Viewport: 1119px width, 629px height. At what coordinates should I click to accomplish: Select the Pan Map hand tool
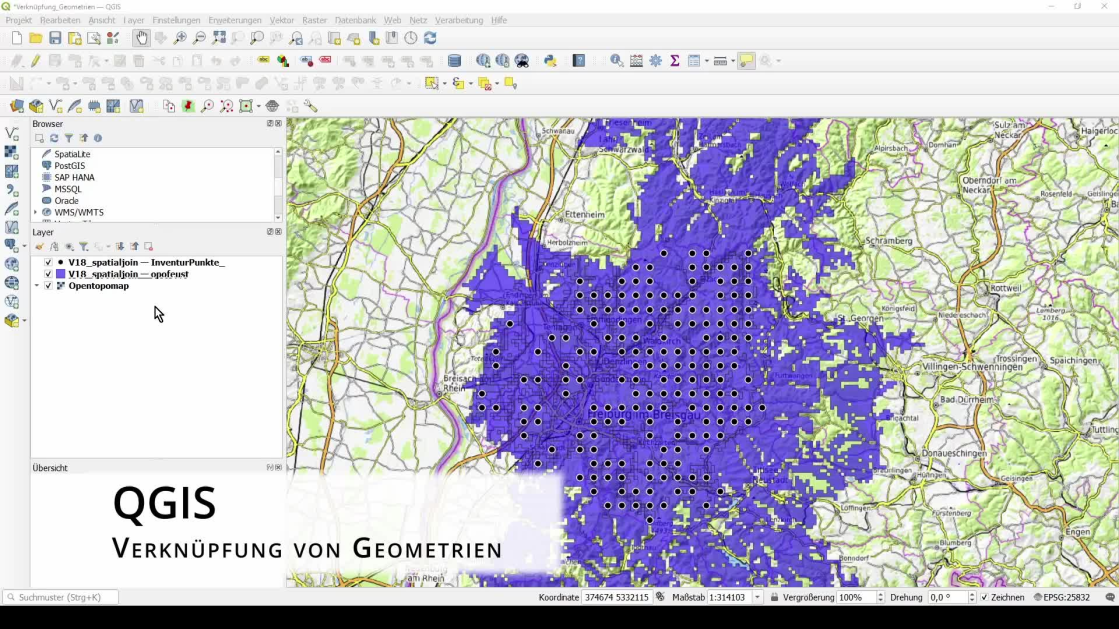pos(141,38)
